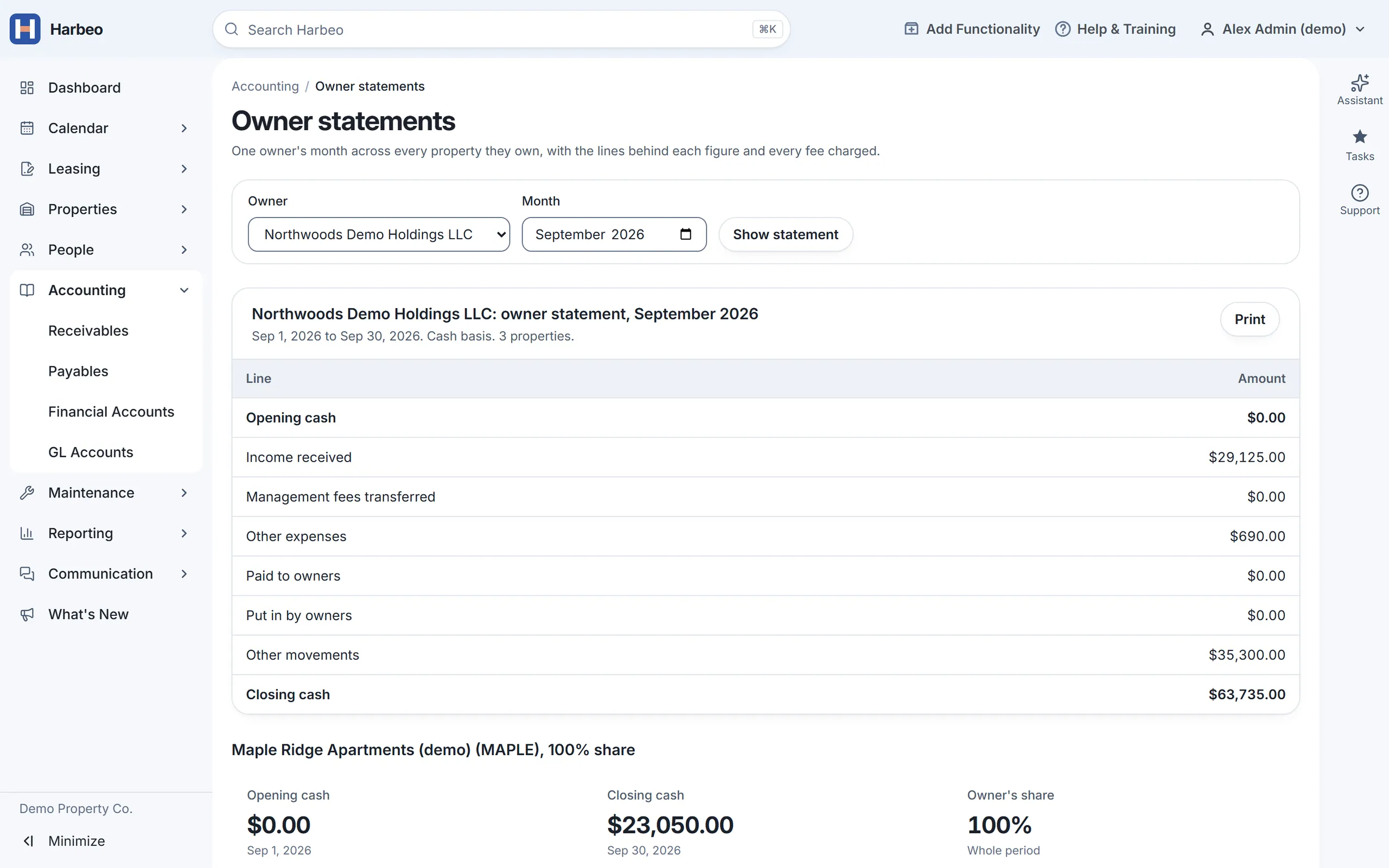1389x868 pixels.
Task: Open GL Accounts submenu item
Action: (x=91, y=452)
